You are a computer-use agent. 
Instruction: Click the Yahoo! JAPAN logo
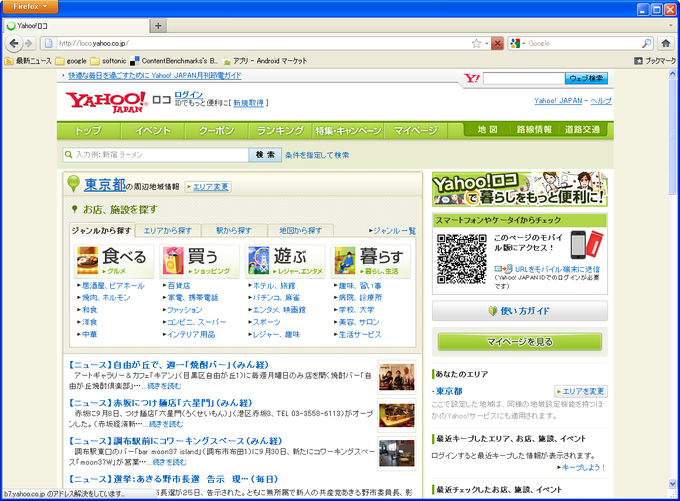(x=106, y=102)
